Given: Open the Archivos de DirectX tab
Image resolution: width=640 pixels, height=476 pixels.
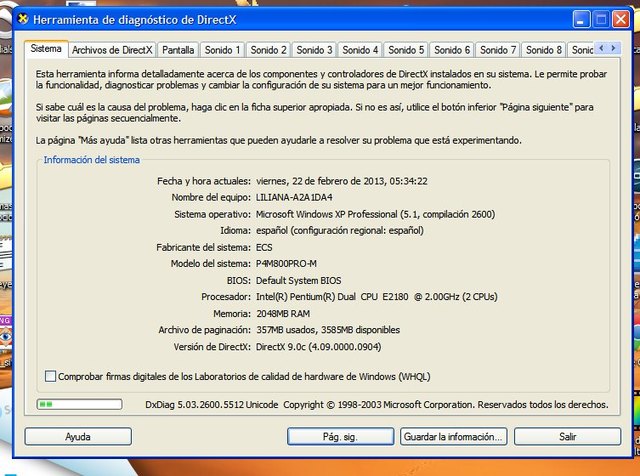Looking at the screenshot, I should tap(112, 50).
